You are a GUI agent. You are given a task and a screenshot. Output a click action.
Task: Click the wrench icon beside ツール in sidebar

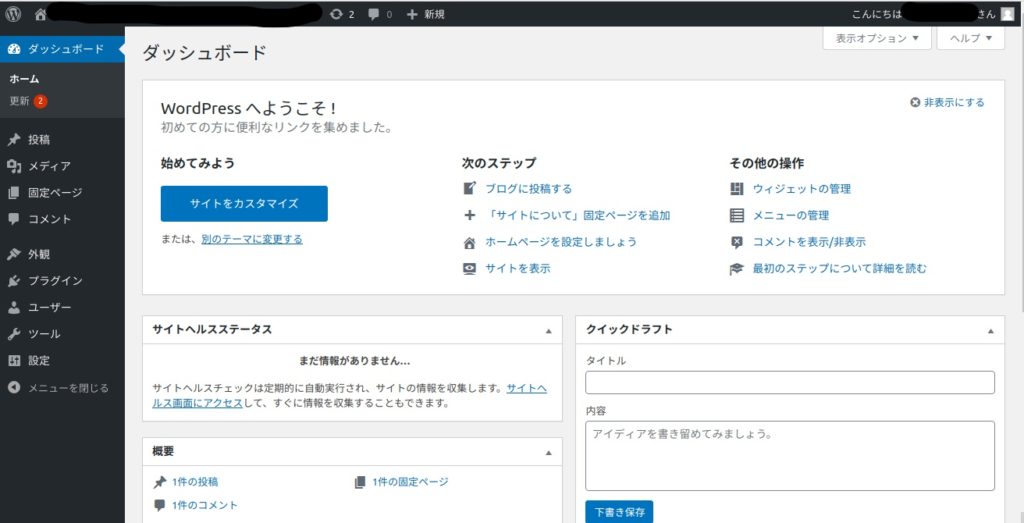14,334
